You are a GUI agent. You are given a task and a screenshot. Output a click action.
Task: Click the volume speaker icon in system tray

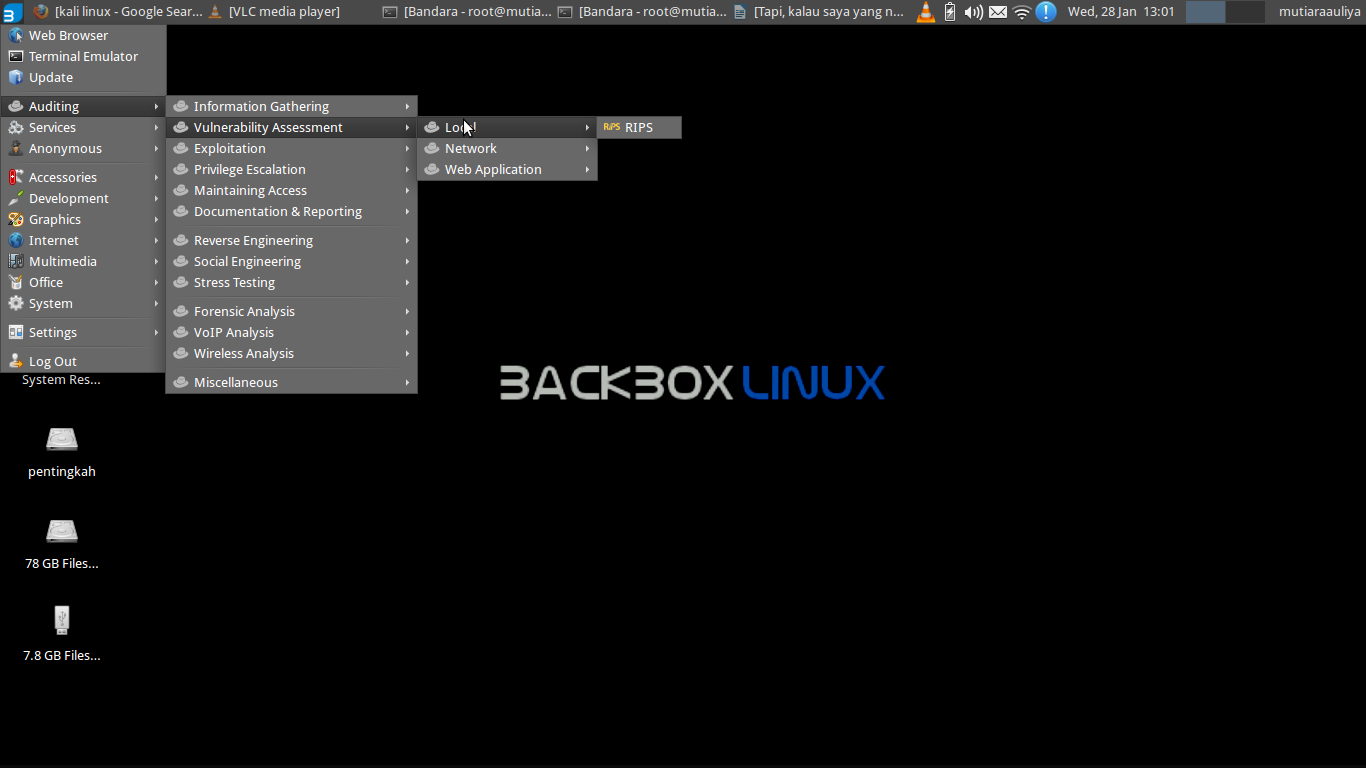pyautogui.click(x=972, y=11)
